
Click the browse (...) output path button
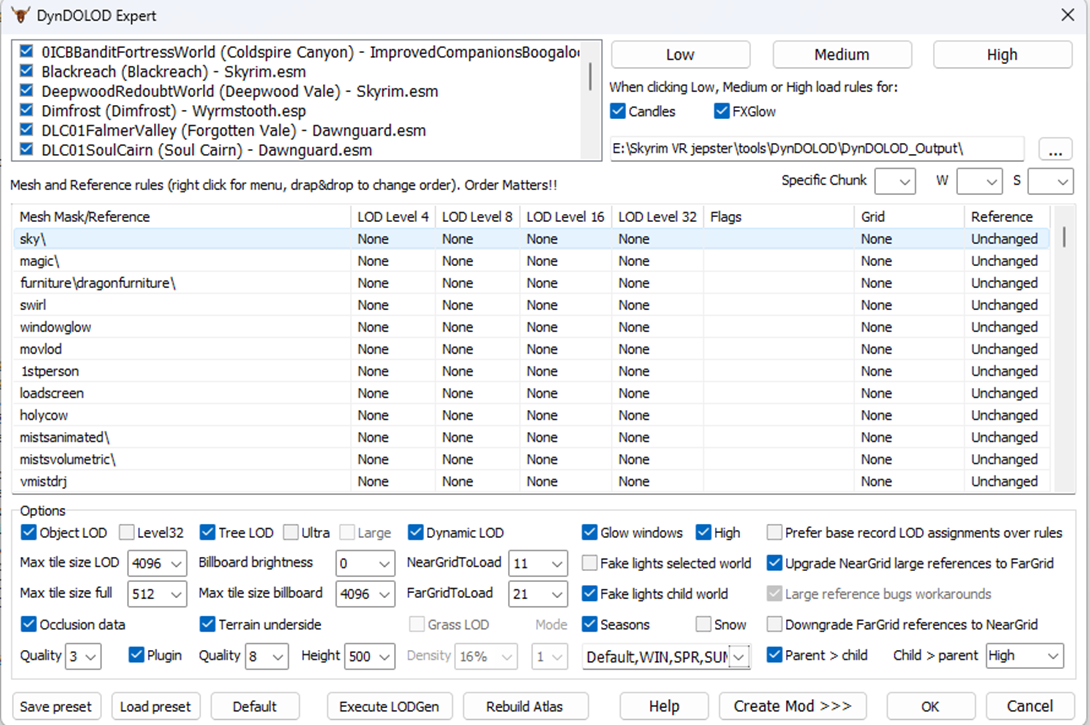[x=1055, y=149]
